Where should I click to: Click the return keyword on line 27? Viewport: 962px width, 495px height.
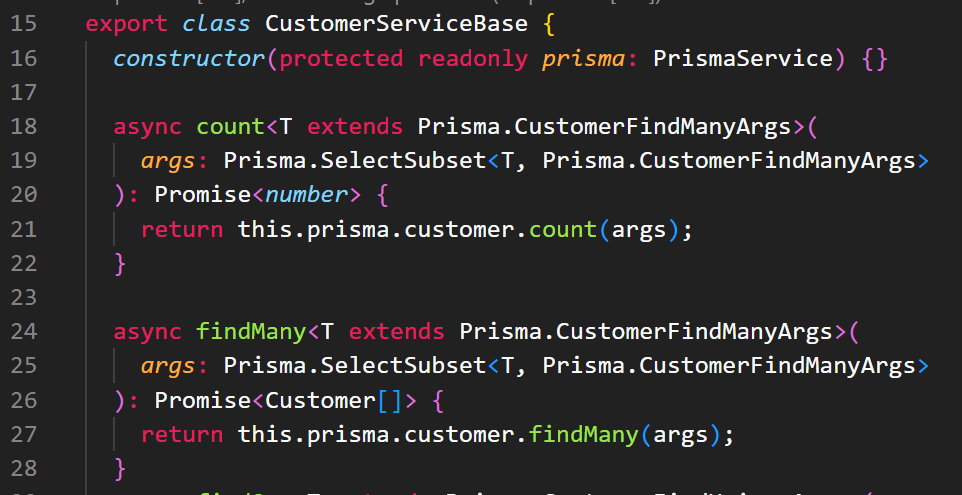[182, 436]
